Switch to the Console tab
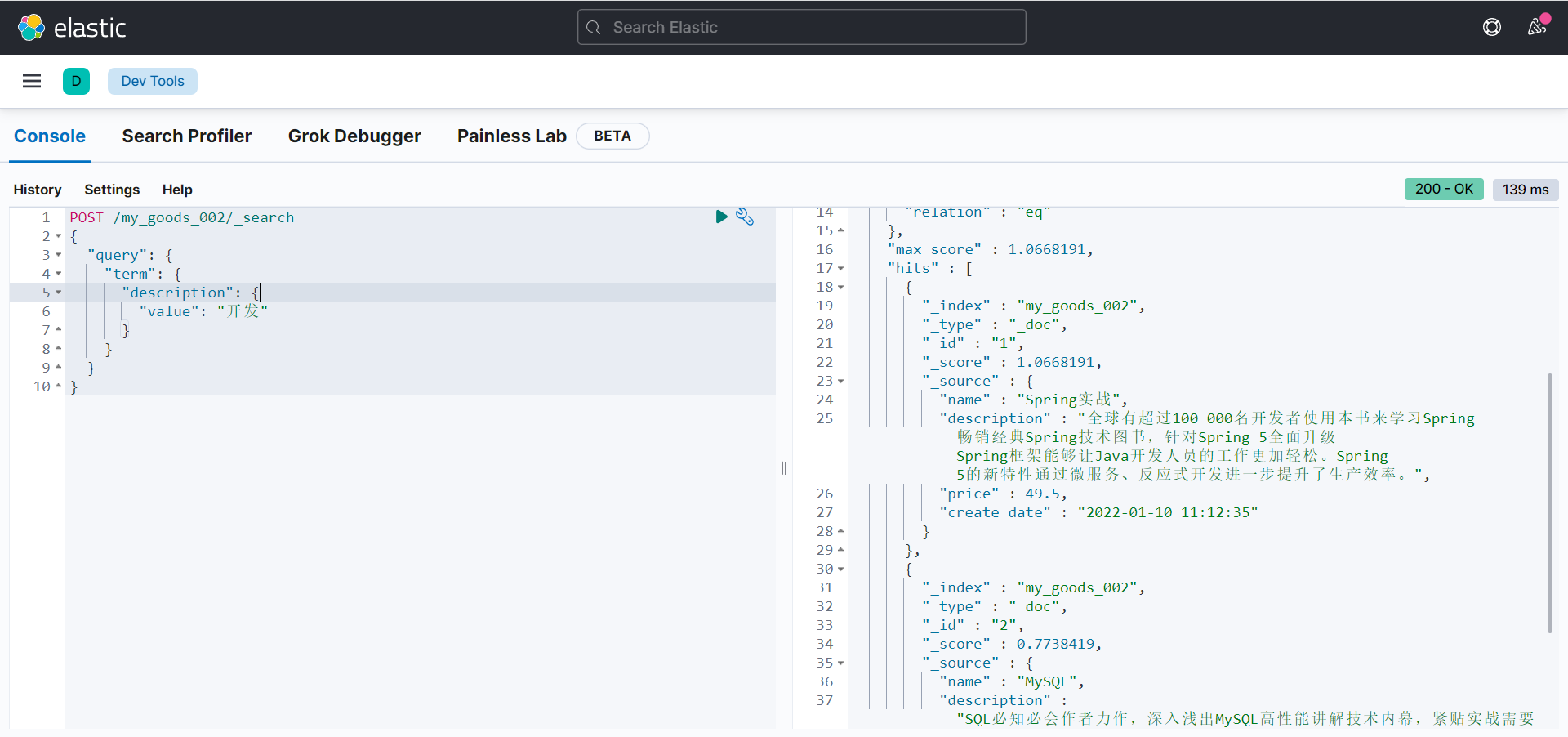 click(x=50, y=136)
